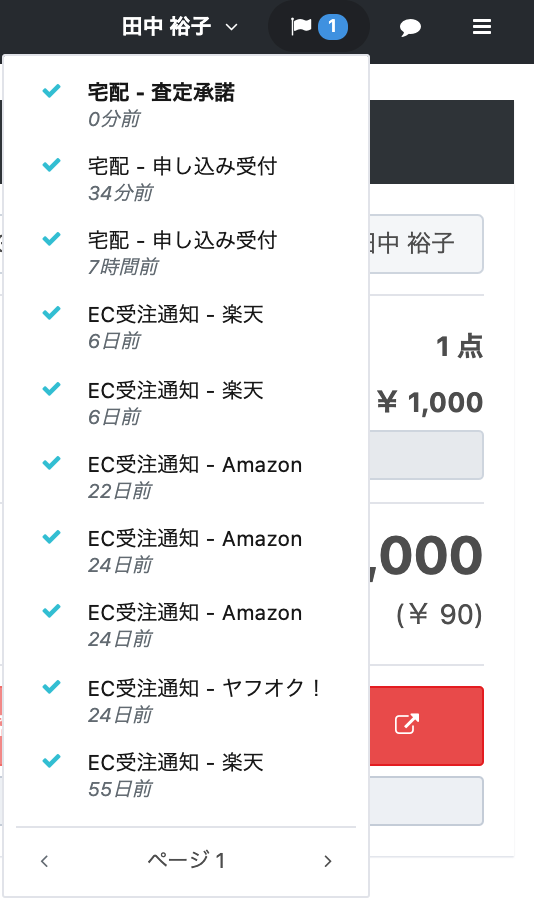Open the flag notifications icon
Viewport: 534px width, 912px height.
pos(301,26)
